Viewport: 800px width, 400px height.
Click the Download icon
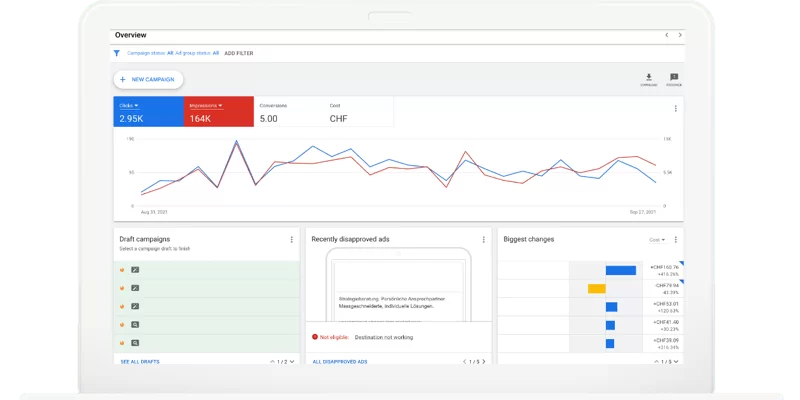648,79
